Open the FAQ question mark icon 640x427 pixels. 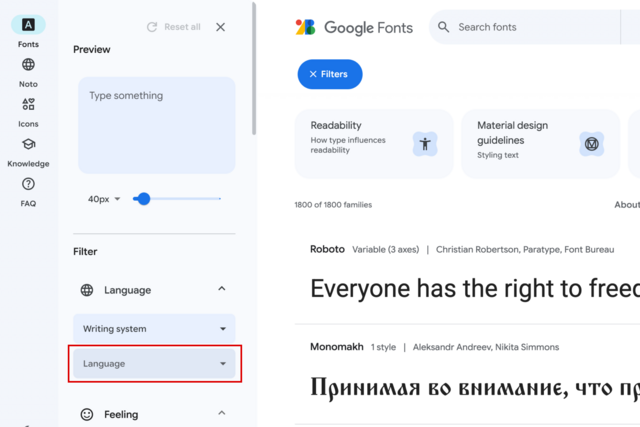(28, 184)
